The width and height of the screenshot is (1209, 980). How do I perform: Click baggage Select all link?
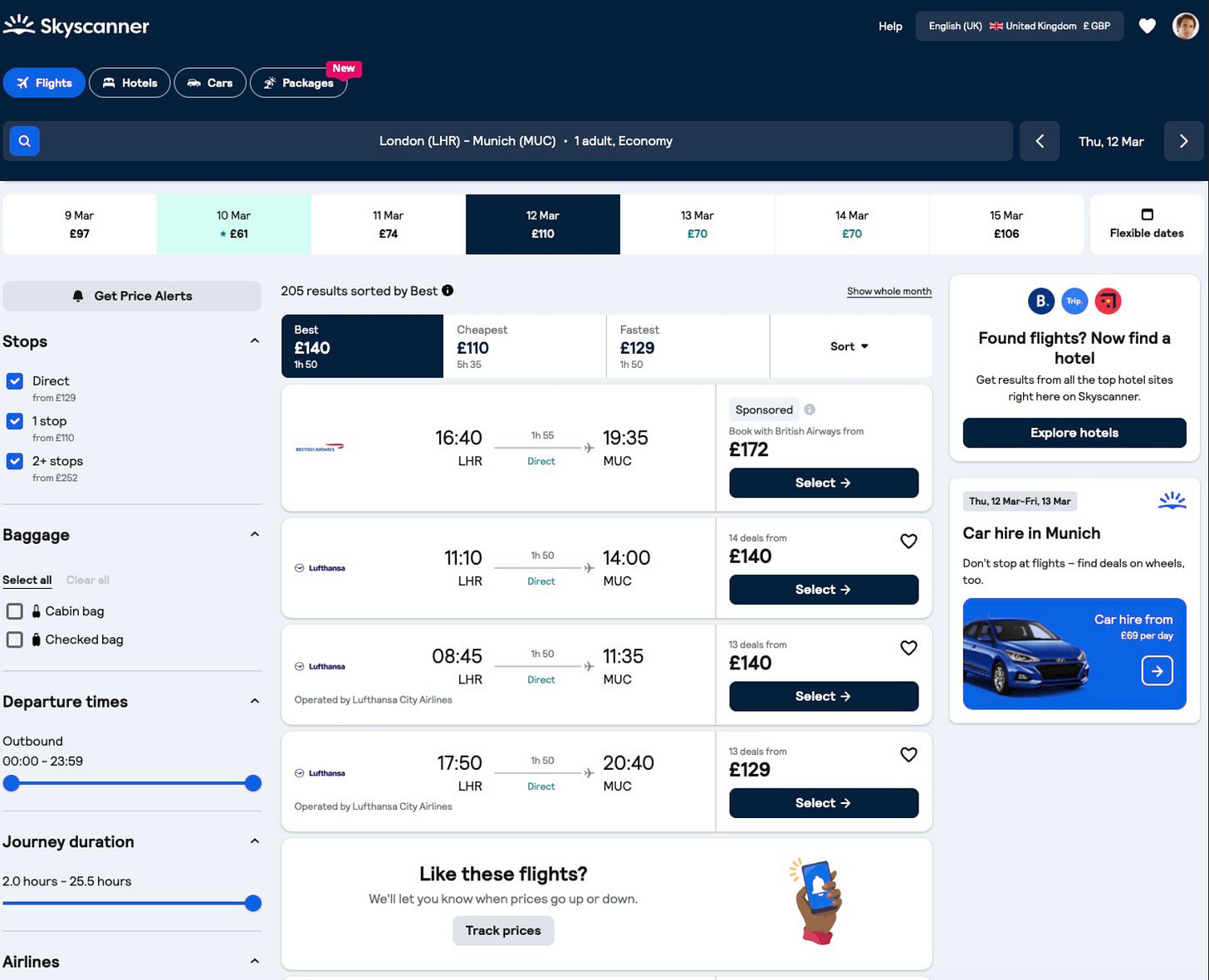[27, 580]
